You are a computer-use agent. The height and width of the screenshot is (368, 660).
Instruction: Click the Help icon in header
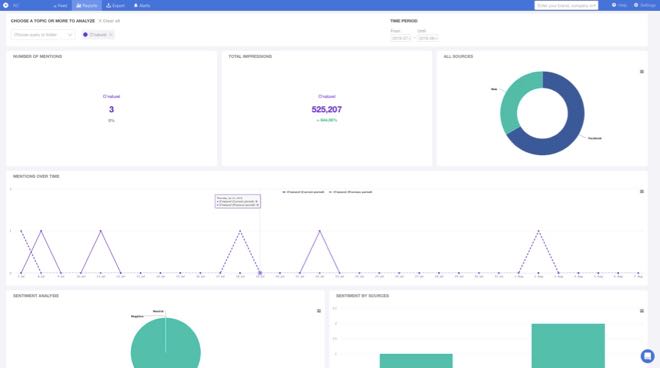click(x=619, y=5)
